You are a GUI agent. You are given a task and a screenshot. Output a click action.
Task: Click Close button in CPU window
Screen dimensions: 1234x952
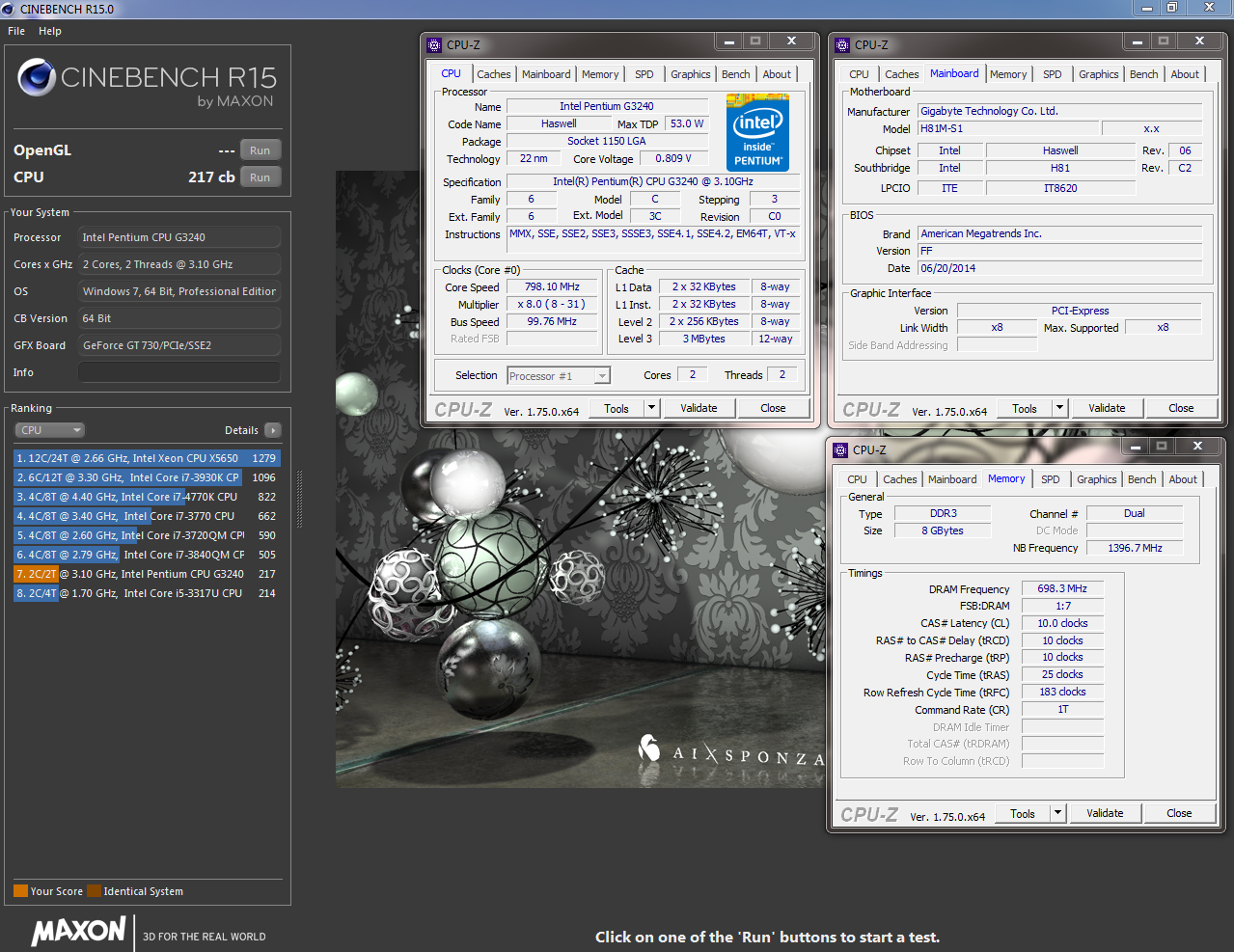[773, 408]
